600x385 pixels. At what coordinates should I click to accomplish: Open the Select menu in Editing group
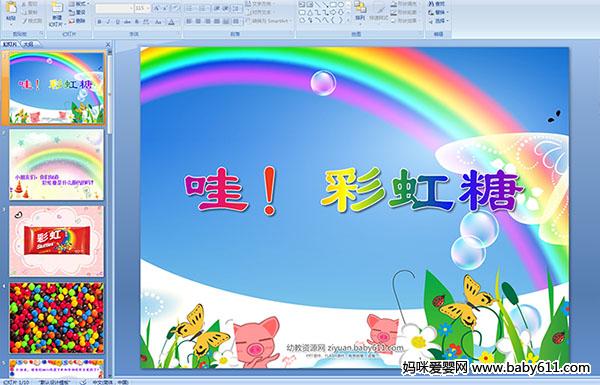439,21
